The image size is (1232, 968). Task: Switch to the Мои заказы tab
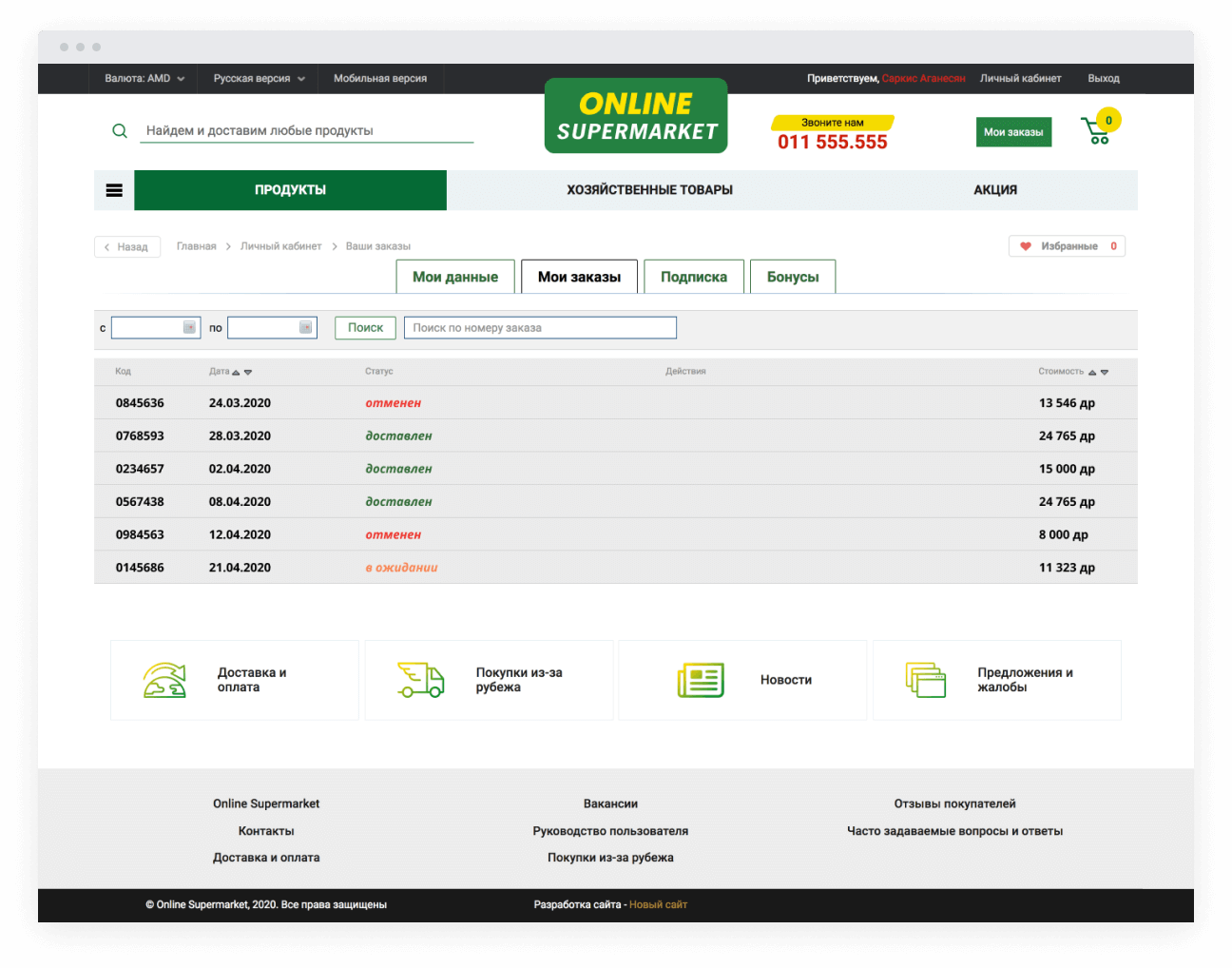(x=579, y=277)
